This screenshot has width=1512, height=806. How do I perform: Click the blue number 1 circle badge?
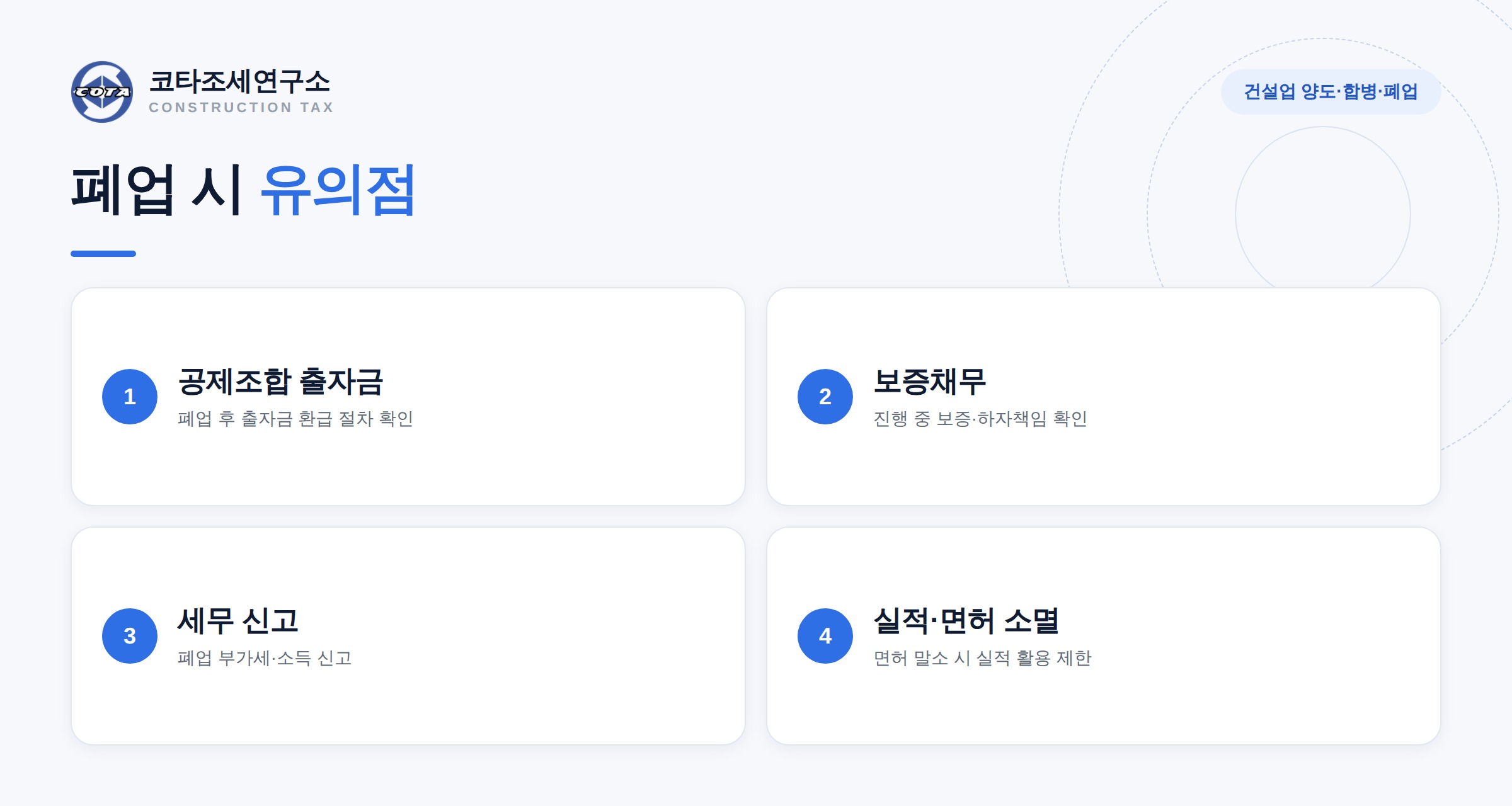[130, 397]
